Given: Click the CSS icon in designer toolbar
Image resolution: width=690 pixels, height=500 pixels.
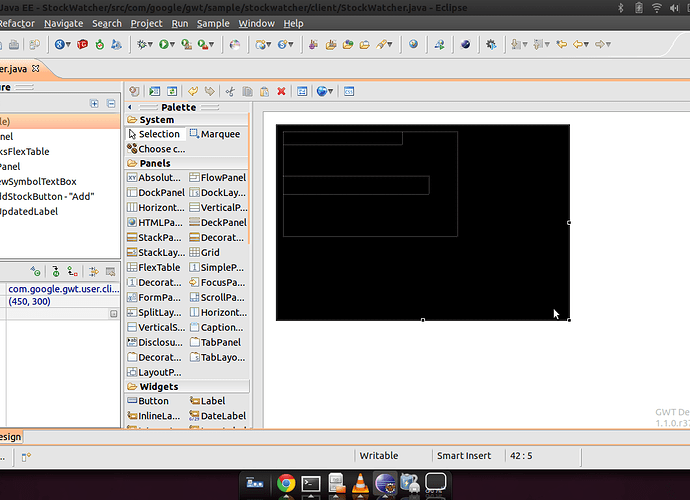Looking at the screenshot, I should click(x=349, y=91).
